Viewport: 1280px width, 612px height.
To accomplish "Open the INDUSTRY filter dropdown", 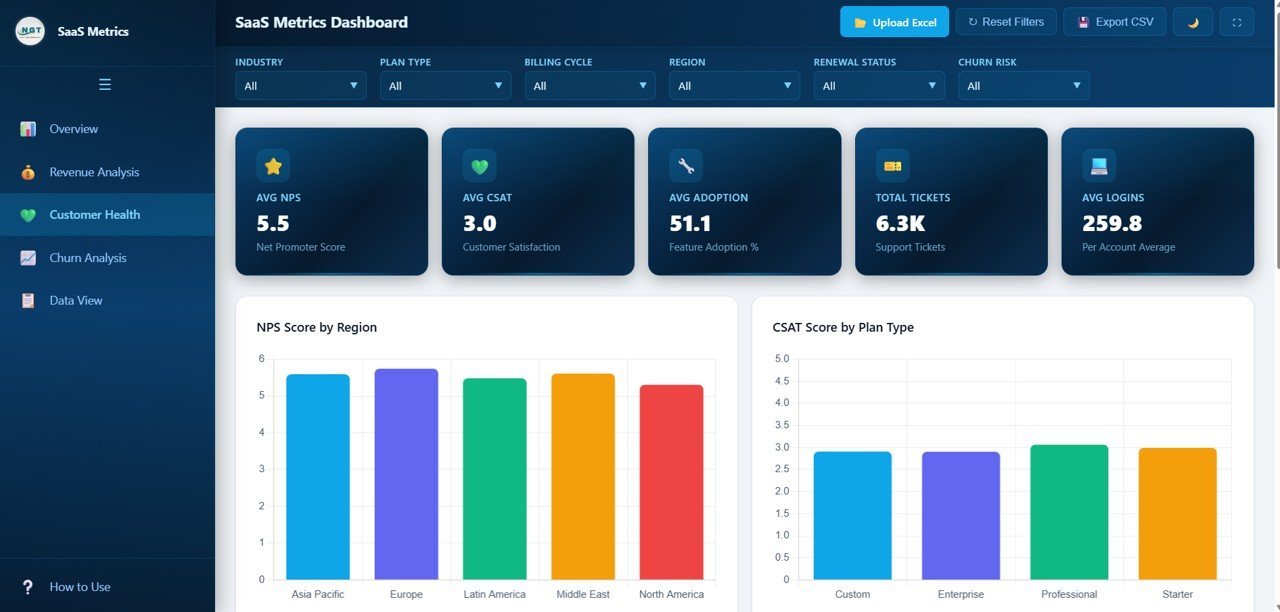I will (x=300, y=85).
